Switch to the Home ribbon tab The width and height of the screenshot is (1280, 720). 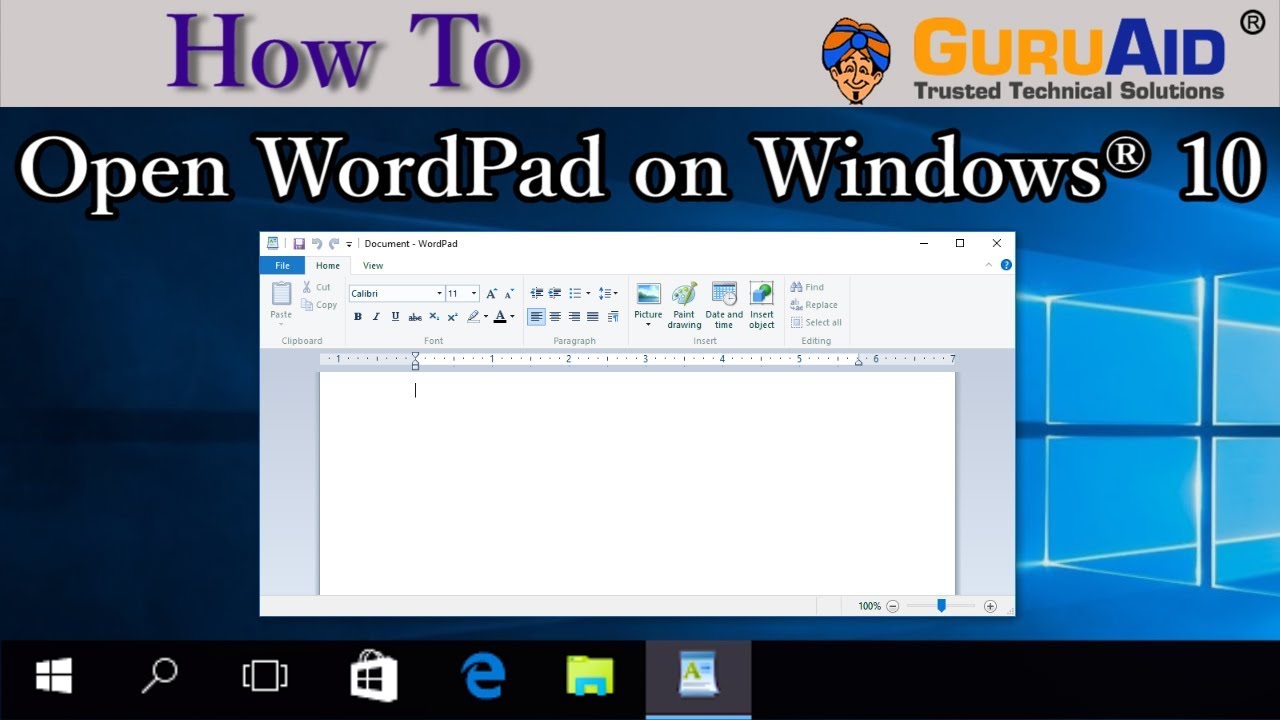pos(328,266)
